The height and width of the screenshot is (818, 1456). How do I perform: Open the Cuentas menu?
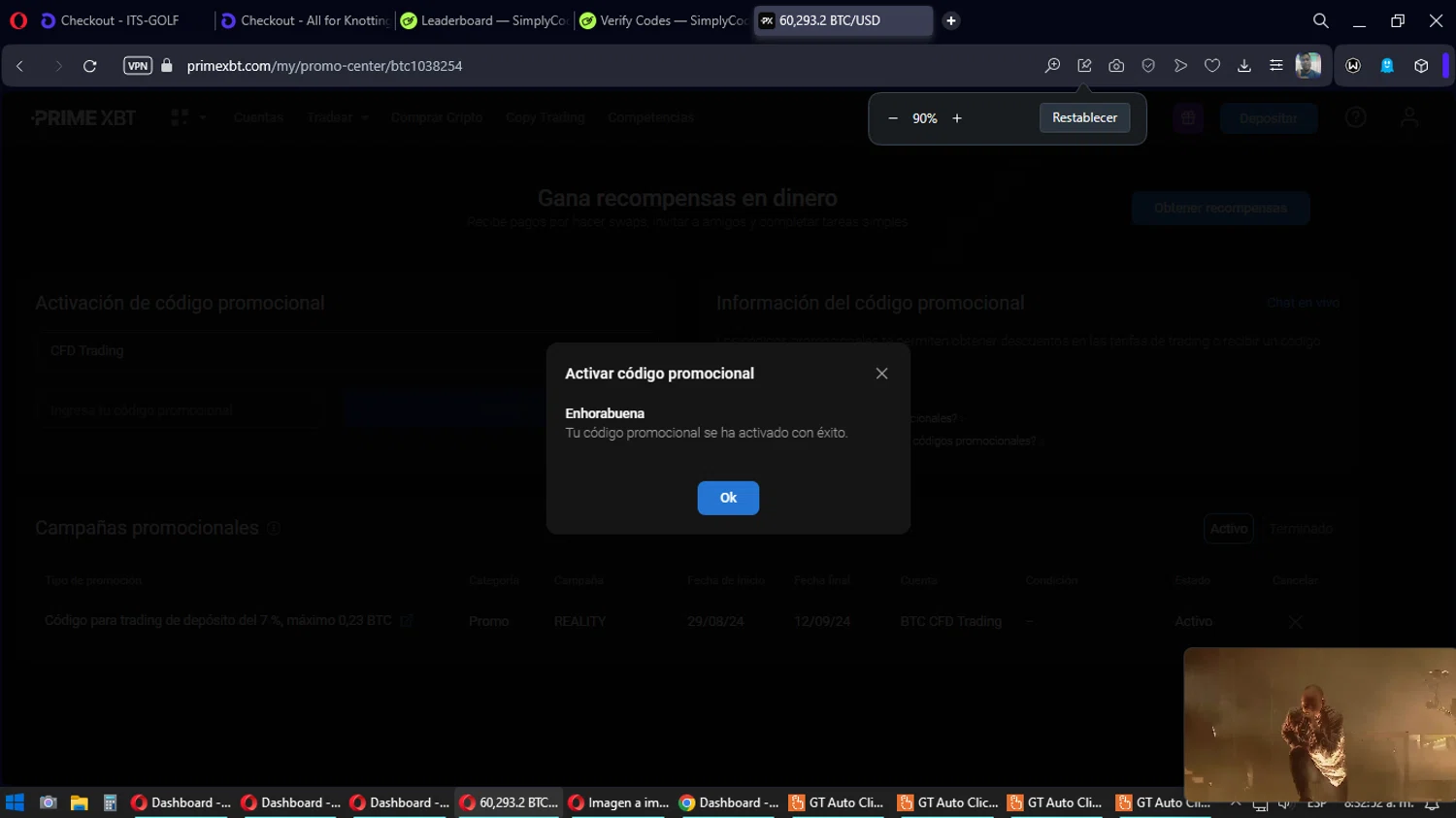coord(258,117)
